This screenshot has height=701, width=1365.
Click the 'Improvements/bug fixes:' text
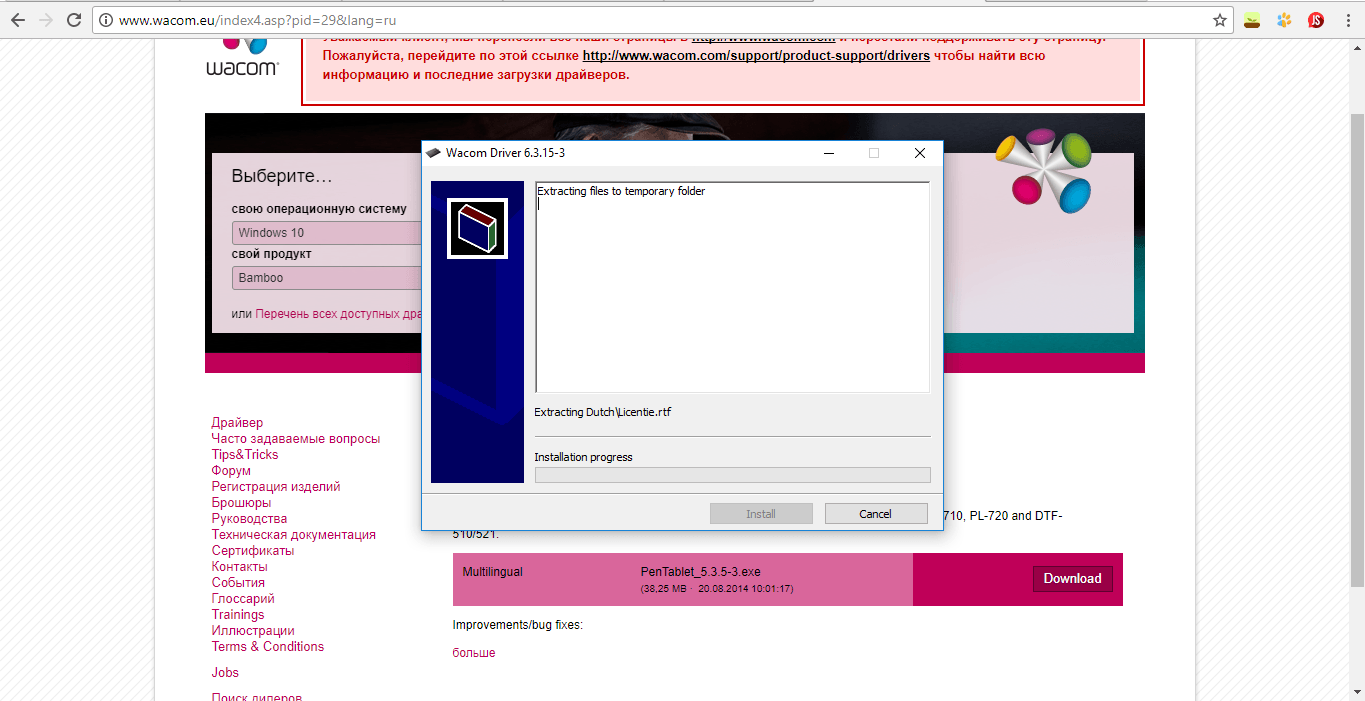(518, 625)
